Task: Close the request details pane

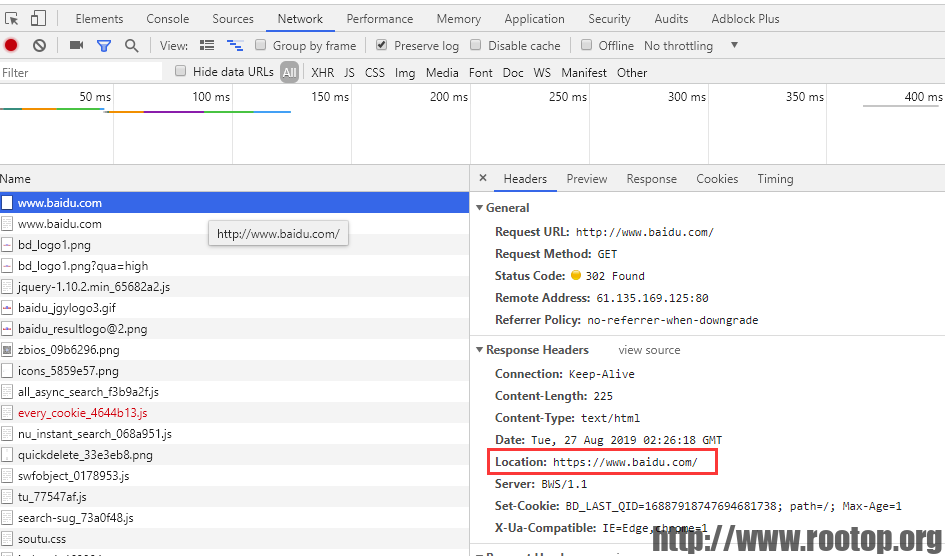Action: point(483,178)
